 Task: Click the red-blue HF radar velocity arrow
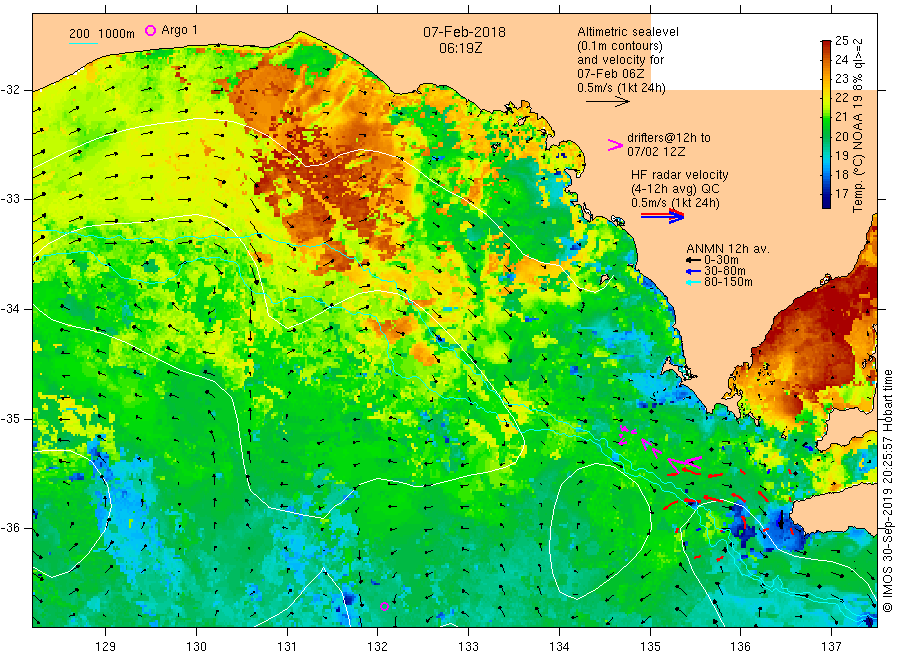tap(662, 216)
